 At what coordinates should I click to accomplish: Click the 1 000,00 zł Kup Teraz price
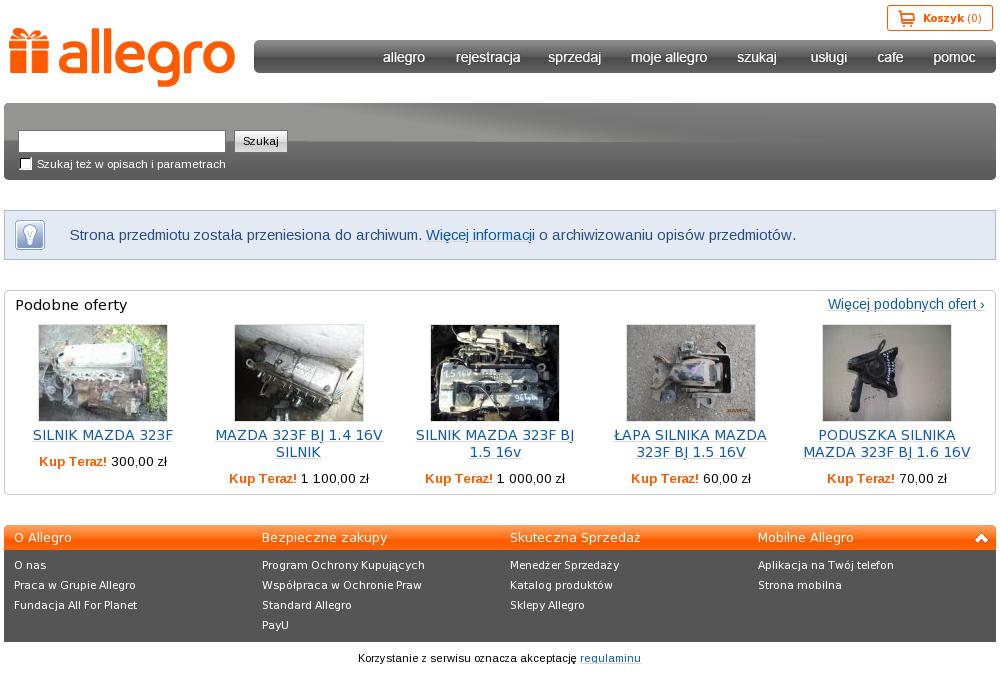click(495, 478)
